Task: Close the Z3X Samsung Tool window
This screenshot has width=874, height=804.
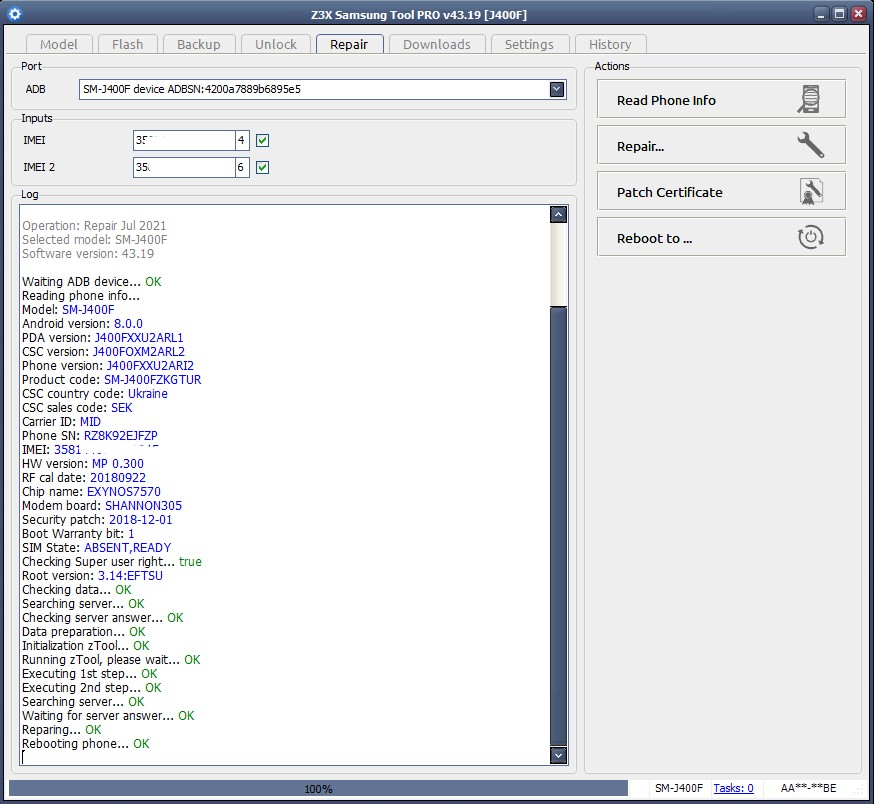Action: (x=858, y=14)
